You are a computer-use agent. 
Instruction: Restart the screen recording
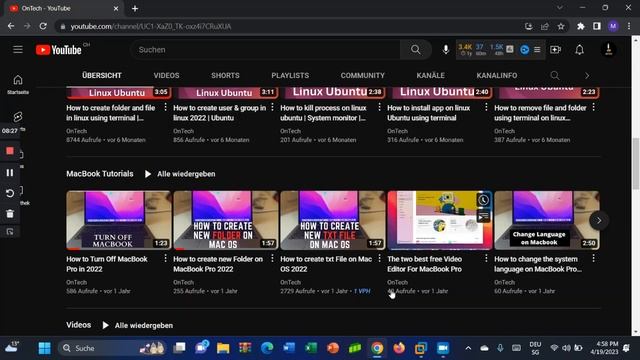10,193
